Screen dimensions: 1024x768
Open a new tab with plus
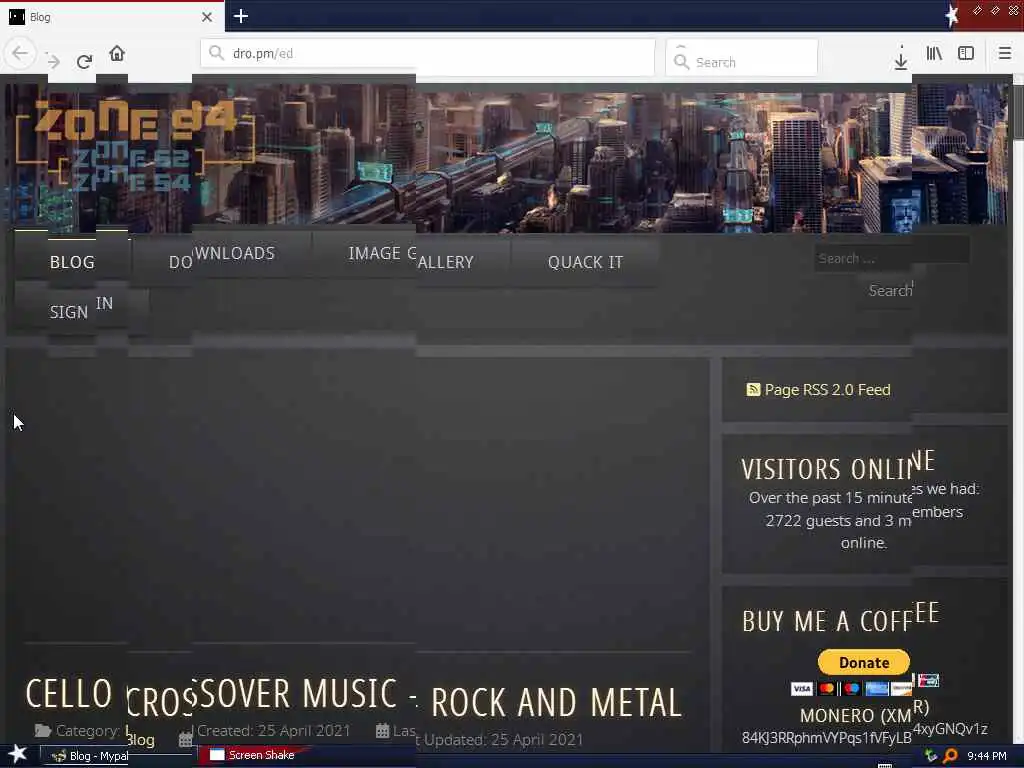(241, 16)
